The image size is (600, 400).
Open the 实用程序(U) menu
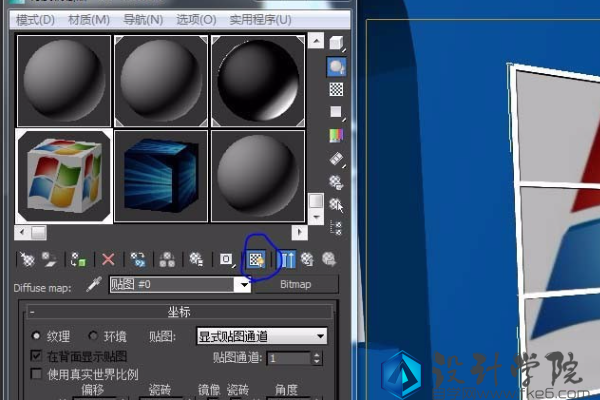258,19
